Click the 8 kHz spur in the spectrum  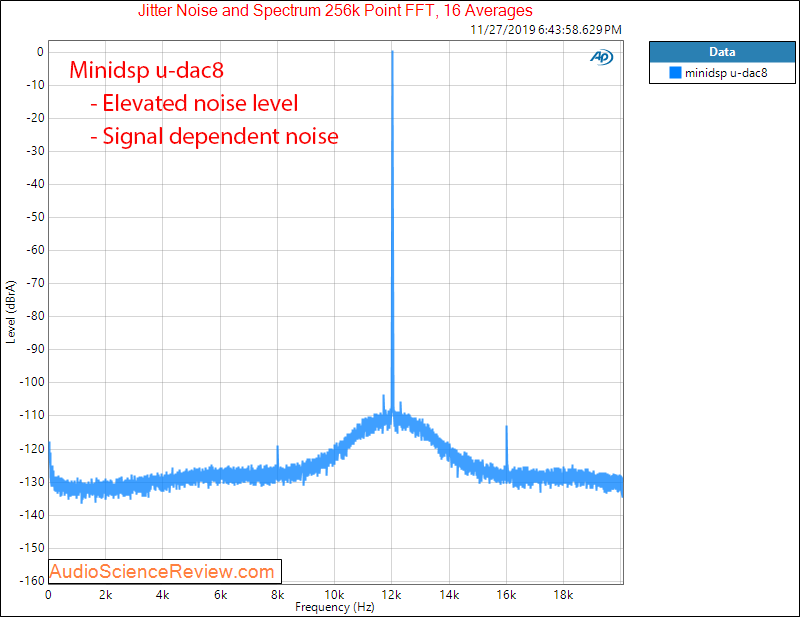pos(278,457)
